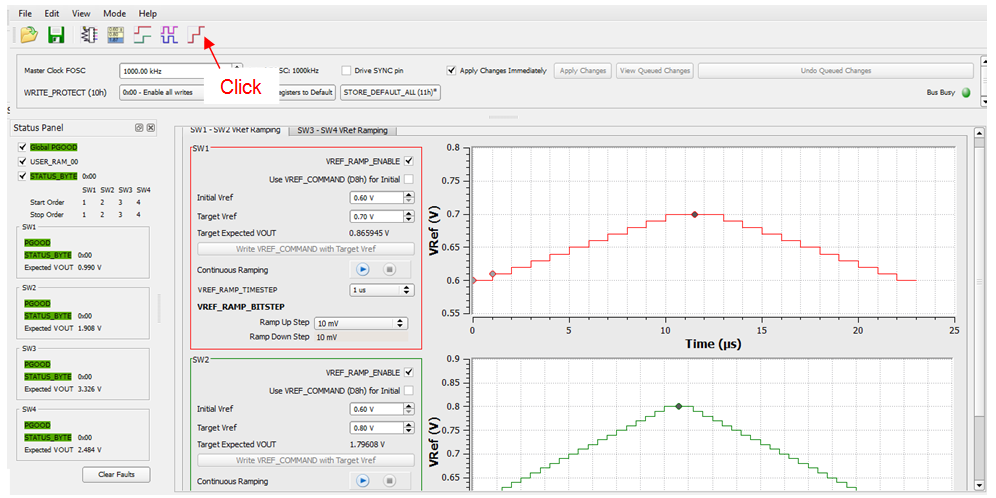Click the green save disk icon

(57, 34)
